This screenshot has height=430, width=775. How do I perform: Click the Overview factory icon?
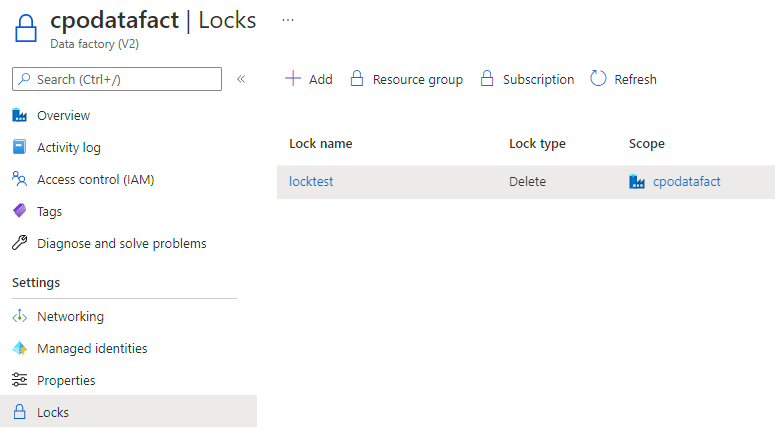pyautogui.click(x=19, y=115)
